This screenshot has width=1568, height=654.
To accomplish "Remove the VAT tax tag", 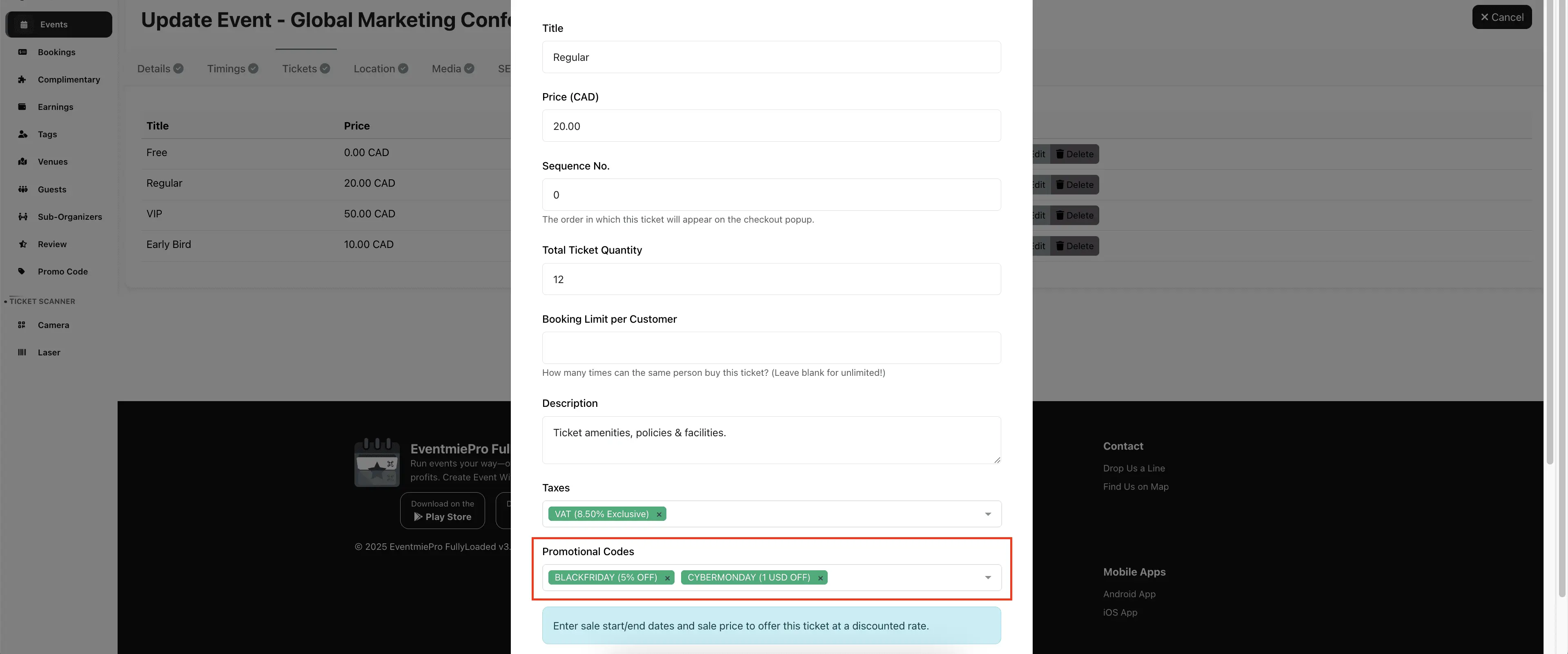I will 659,515.
